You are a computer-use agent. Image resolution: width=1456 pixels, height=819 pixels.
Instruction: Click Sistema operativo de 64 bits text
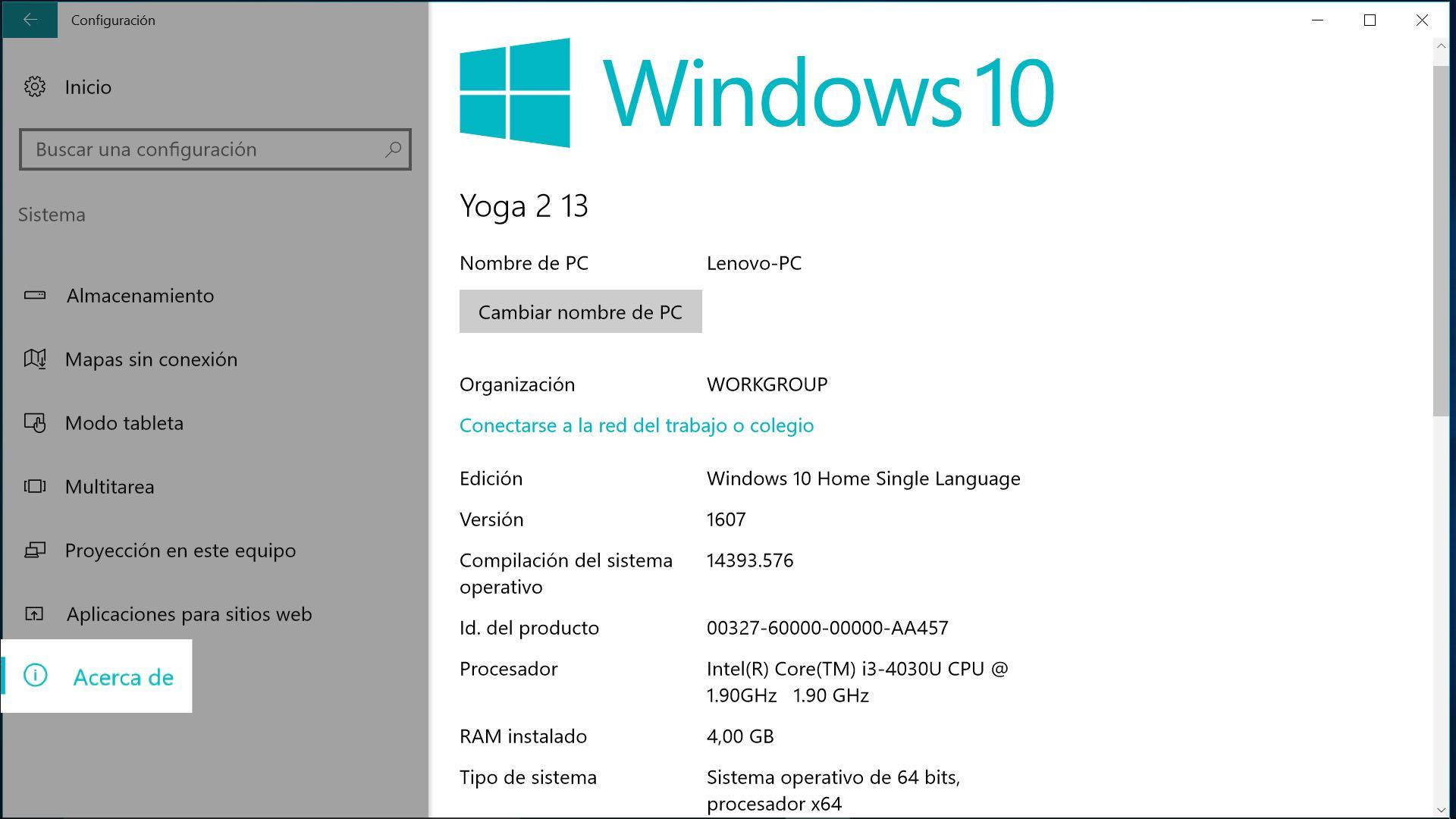coord(833,790)
